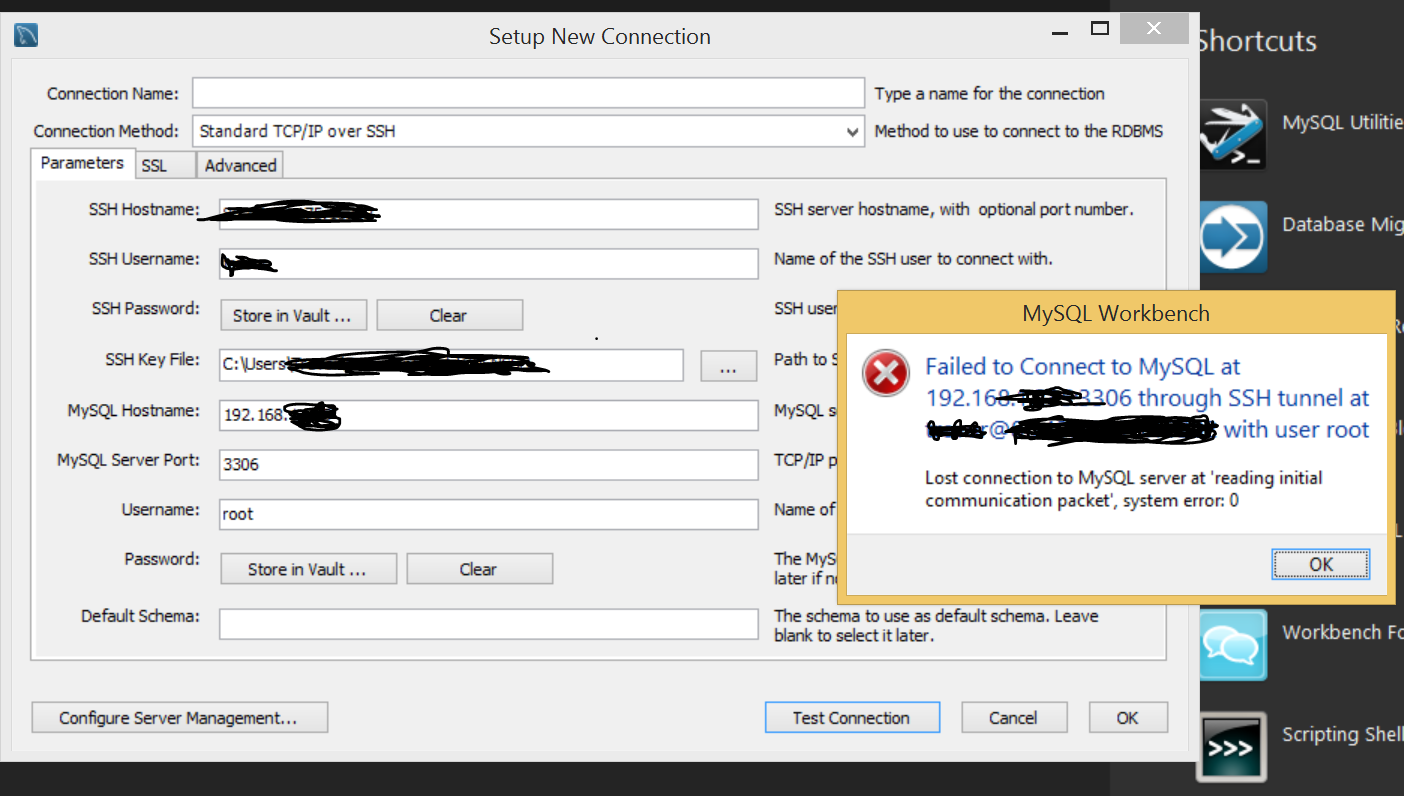Click the Scripting Shell shortcut label
The height and width of the screenshot is (796, 1404).
(1342, 734)
